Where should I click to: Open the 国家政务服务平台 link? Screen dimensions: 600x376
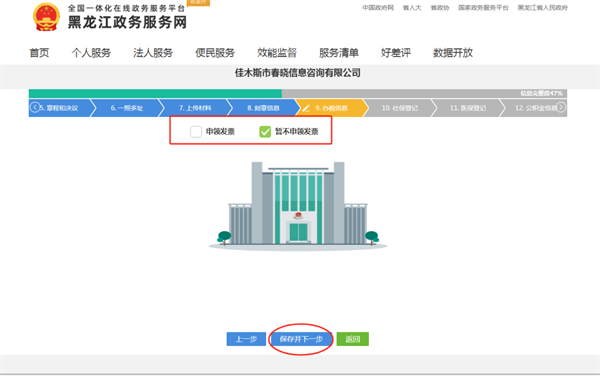pyautogui.click(x=483, y=8)
